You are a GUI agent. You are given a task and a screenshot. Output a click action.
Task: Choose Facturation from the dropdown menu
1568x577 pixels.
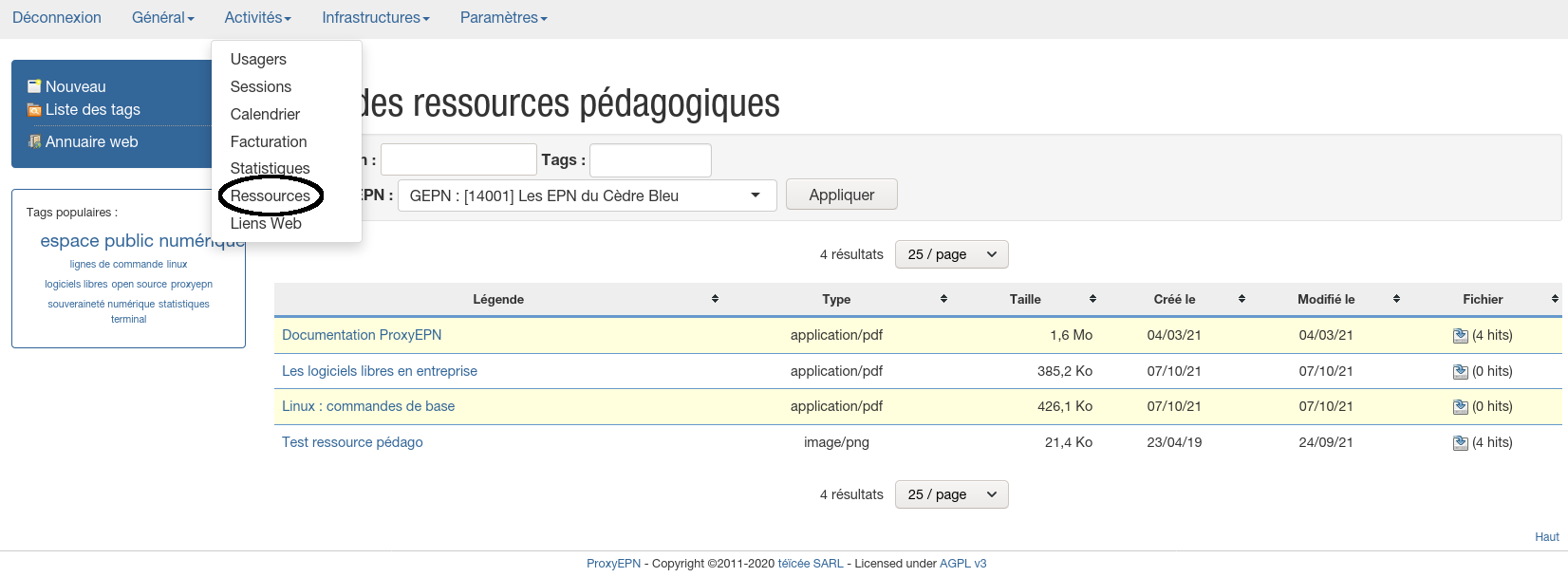pyautogui.click(x=269, y=141)
